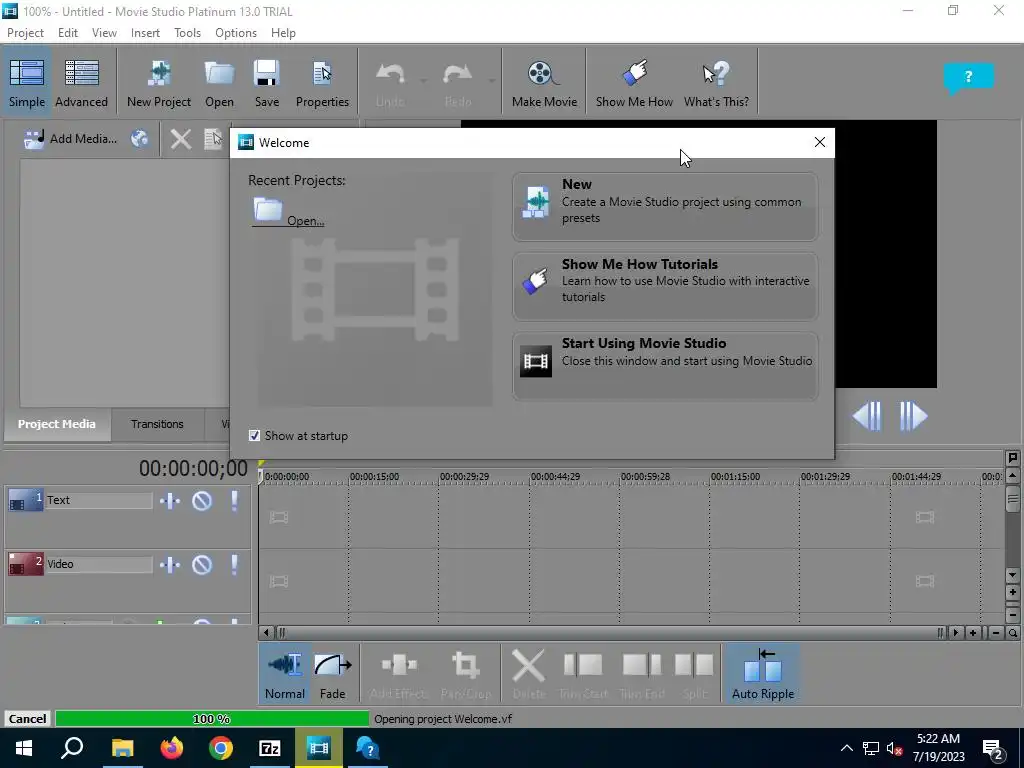The height and width of the screenshot is (768, 1024).
Task: Click the globe get media icon
Action: point(139,138)
